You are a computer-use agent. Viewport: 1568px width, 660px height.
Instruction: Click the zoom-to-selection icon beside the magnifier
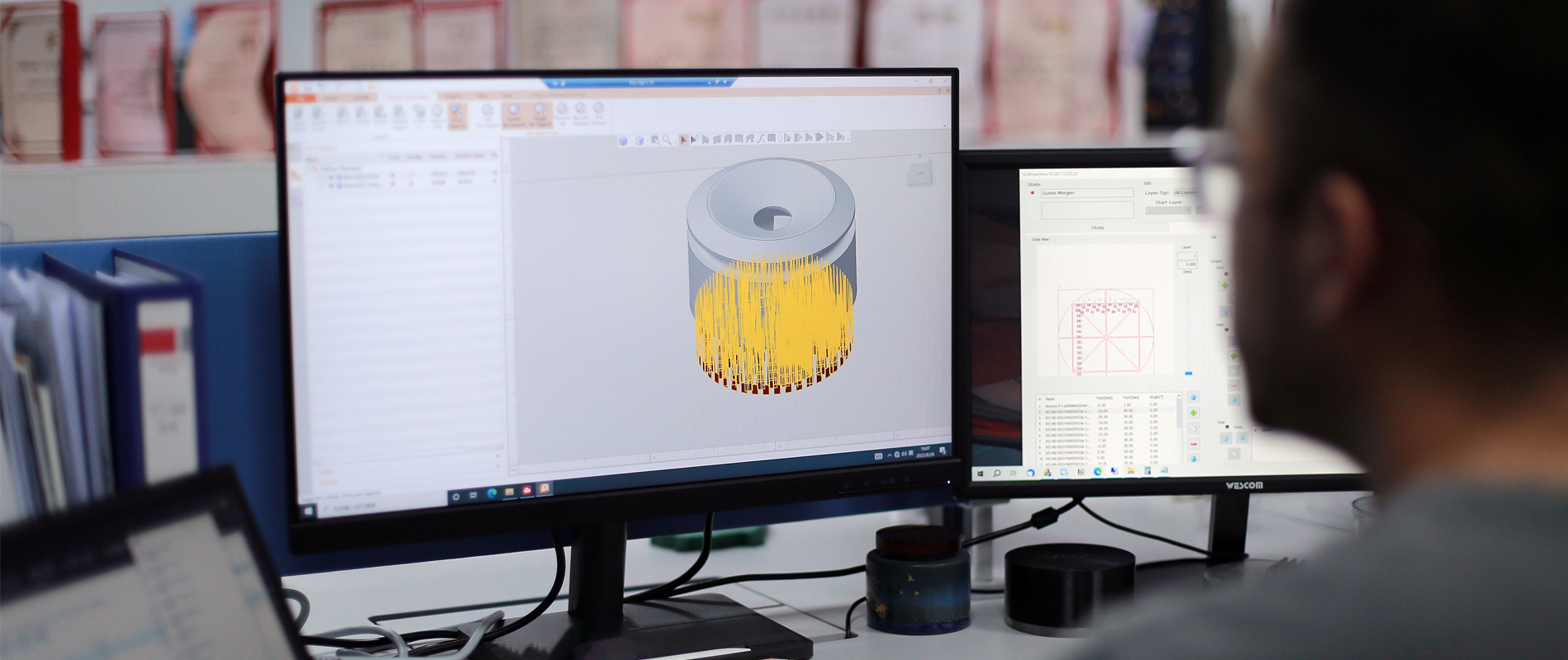click(x=654, y=141)
